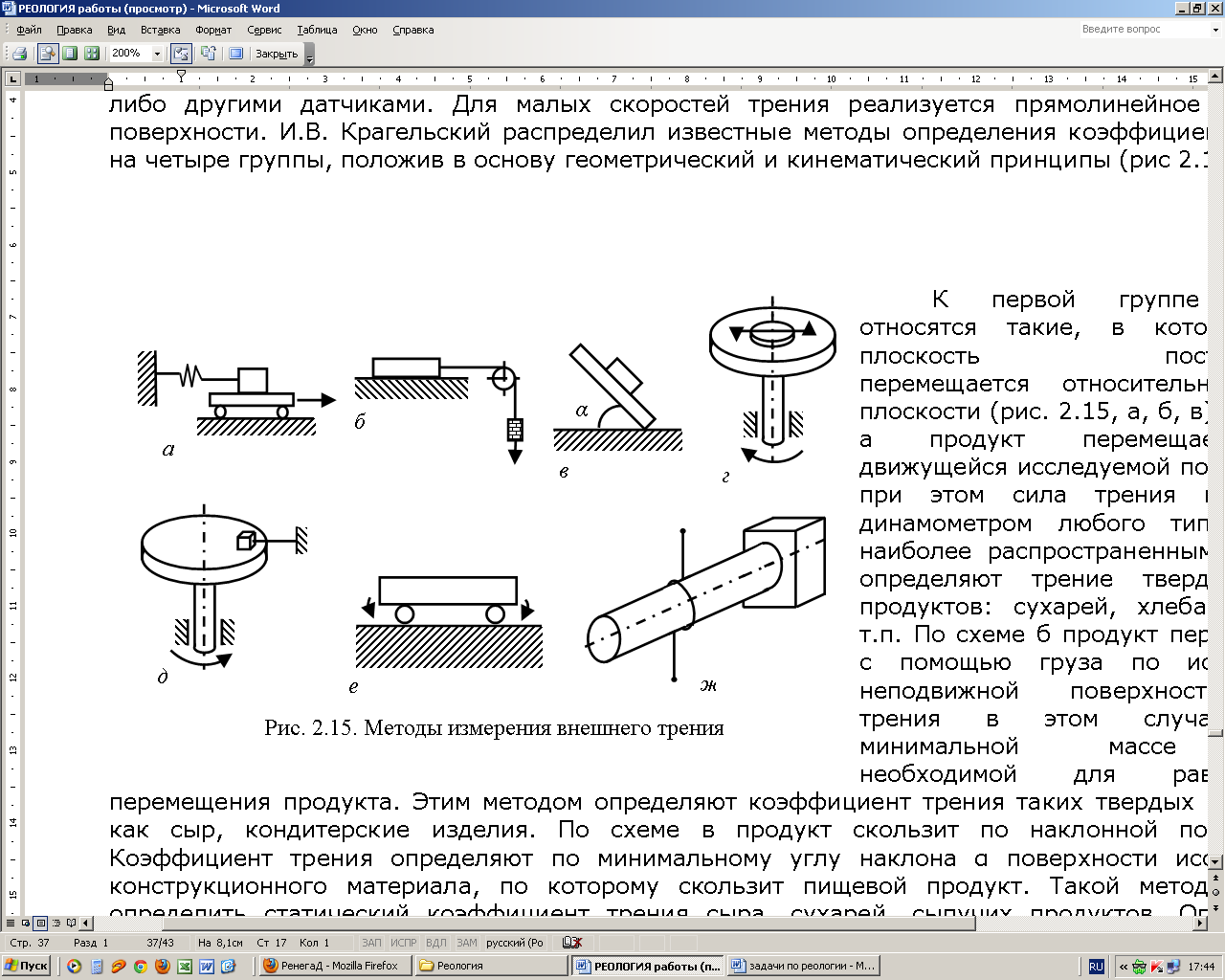Switch to Outline view button

(x=56, y=924)
